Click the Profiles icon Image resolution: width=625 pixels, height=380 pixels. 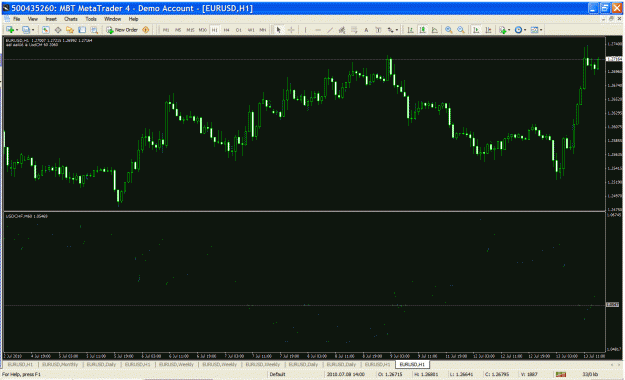click(26, 30)
